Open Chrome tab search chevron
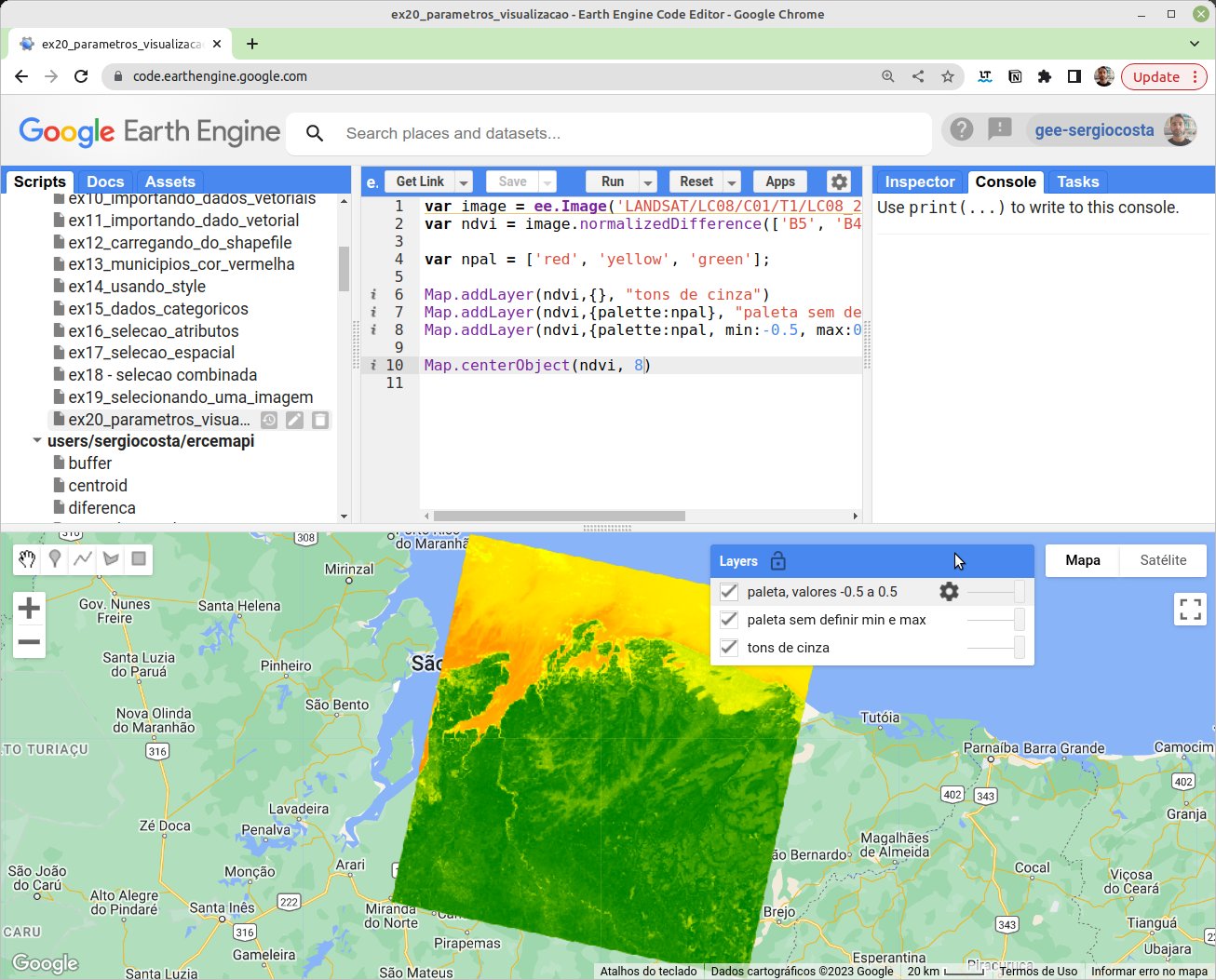 [x=1195, y=43]
